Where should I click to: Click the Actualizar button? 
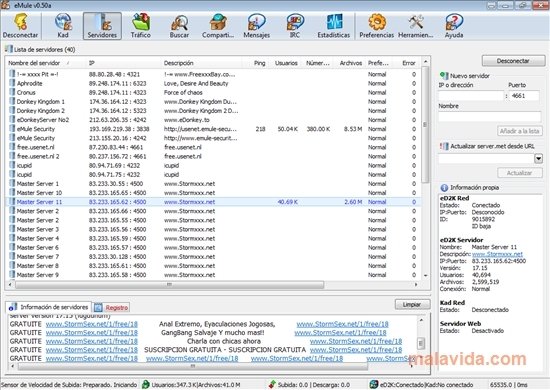click(519, 173)
